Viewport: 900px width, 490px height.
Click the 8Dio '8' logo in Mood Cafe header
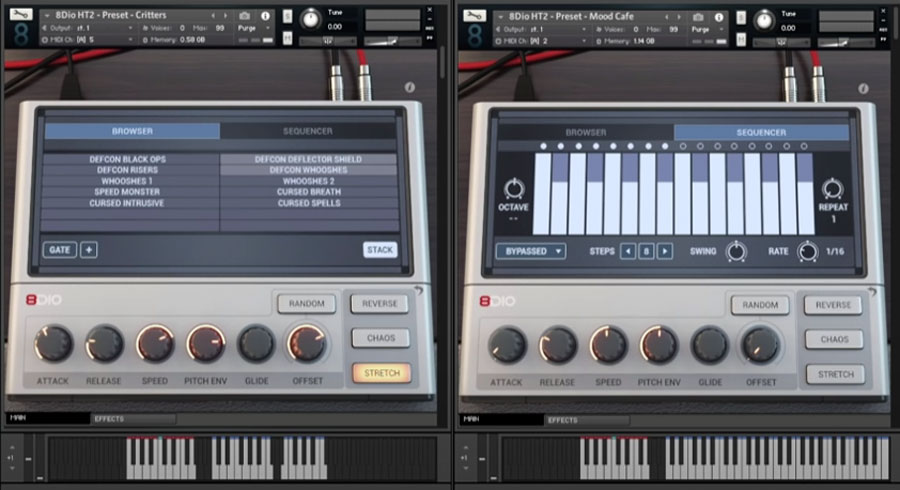pos(475,36)
